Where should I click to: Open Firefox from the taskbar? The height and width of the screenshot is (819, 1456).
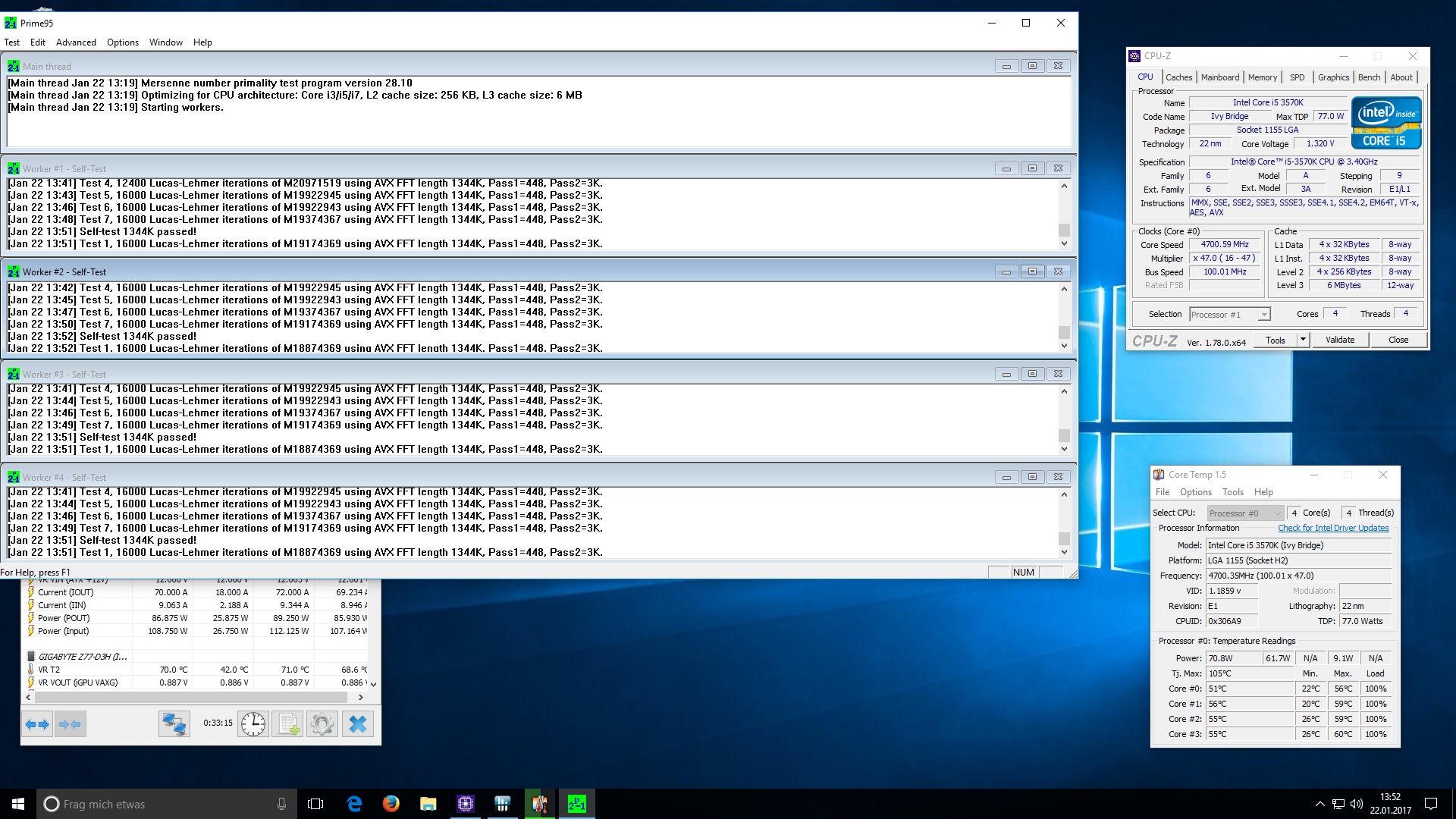(x=391, y=804)
